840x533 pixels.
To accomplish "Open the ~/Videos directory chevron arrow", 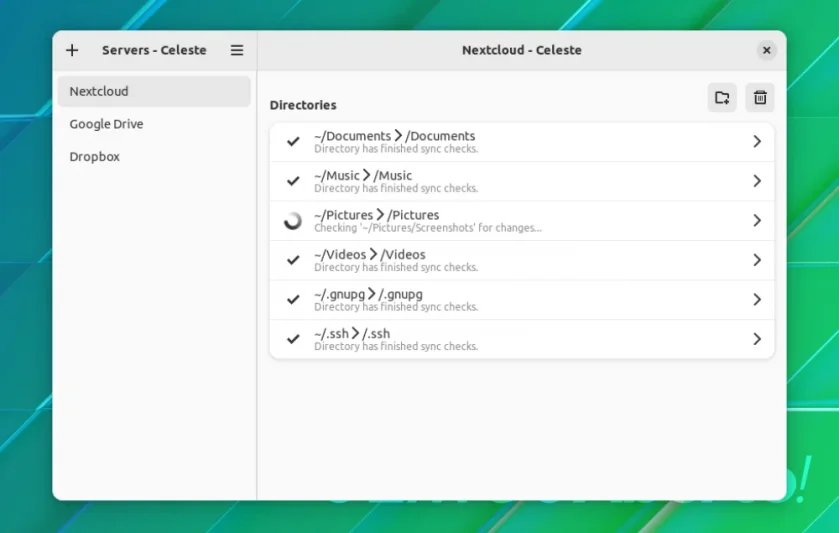I will [x=757, y=260].
